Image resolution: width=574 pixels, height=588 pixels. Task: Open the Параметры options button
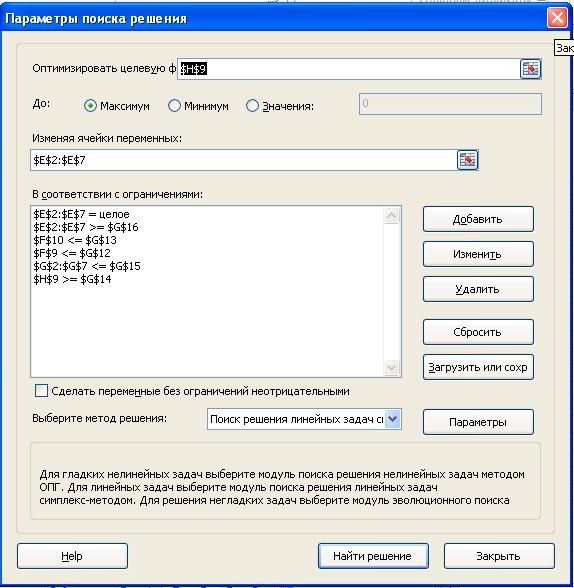[x=478, y=422]
